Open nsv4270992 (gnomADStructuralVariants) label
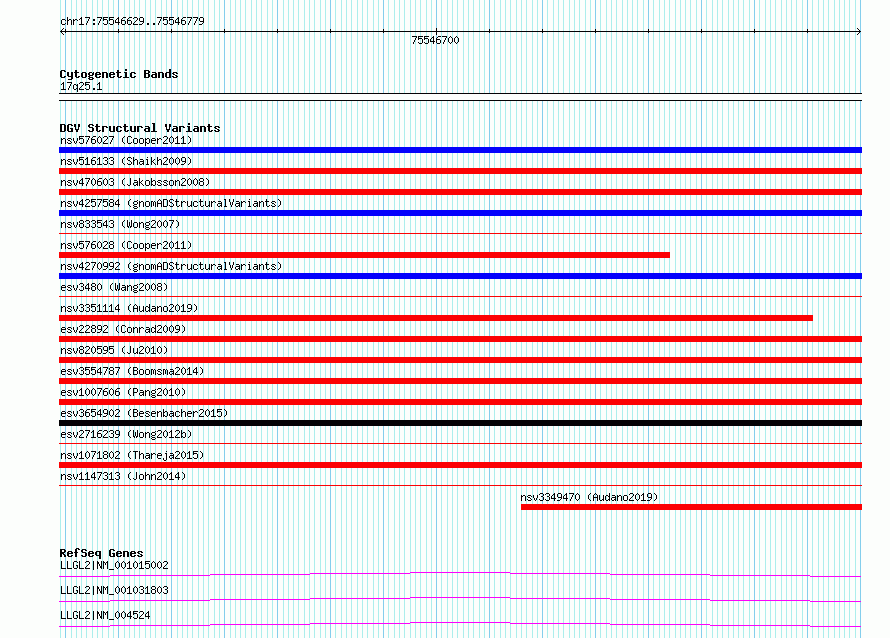890x638 pixels. coord(171,266)
